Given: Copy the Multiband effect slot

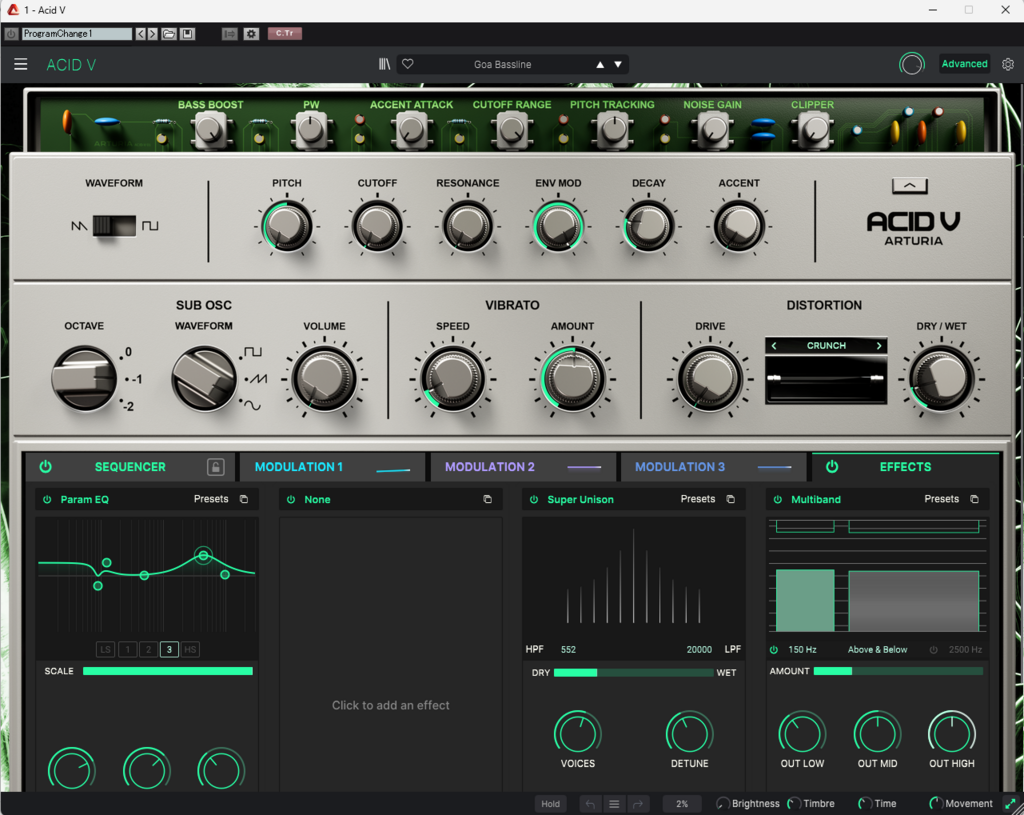Looking at the screenshot, I should pyautogui.click(x=974, y=499).
